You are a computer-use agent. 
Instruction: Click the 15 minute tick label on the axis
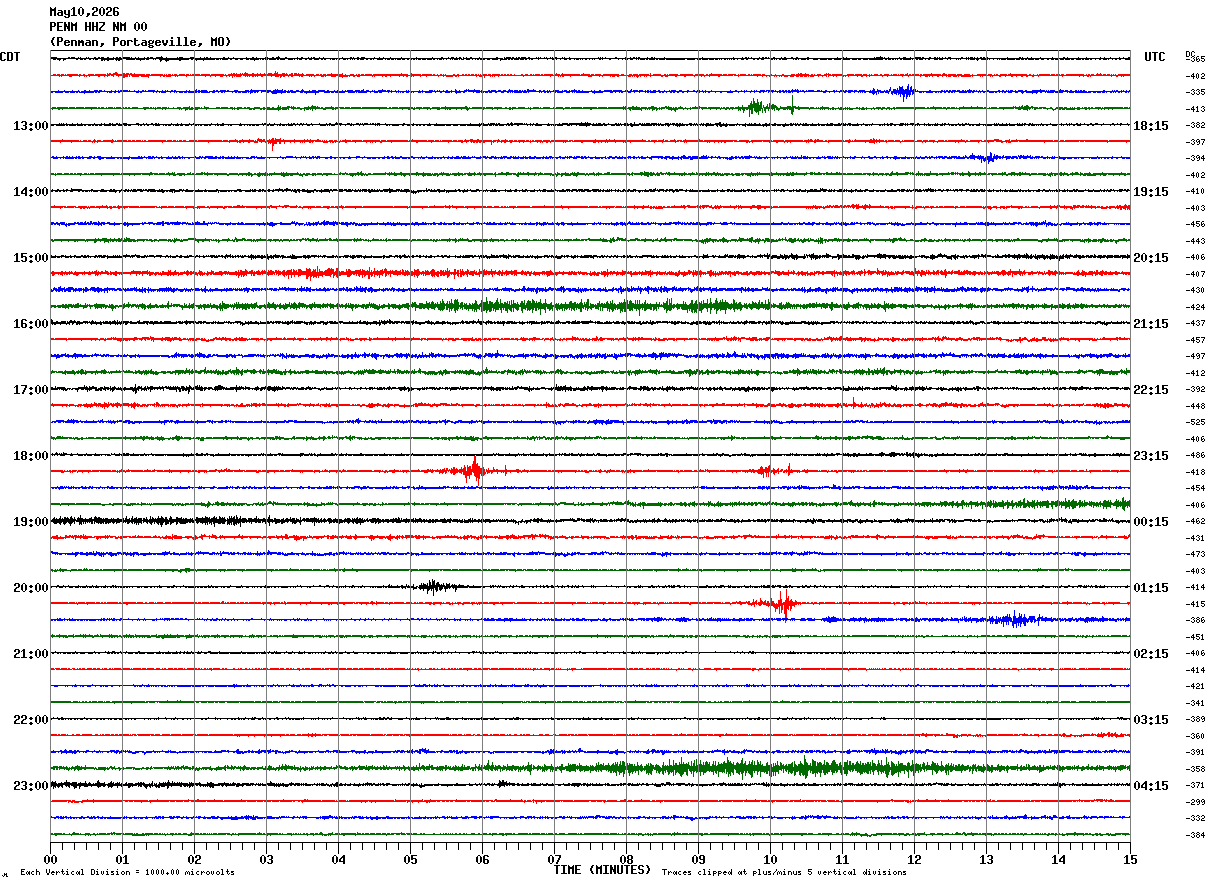click(x=1130, y=859)
